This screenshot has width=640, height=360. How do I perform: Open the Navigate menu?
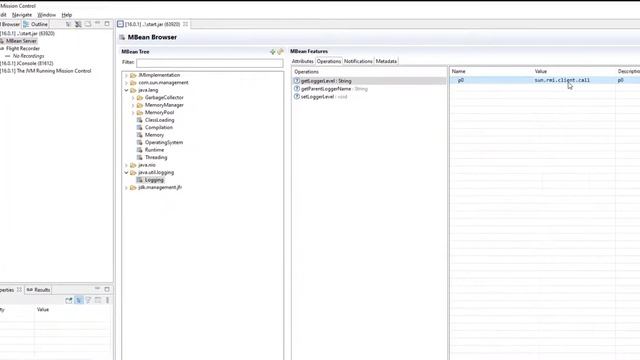click(22, 15)
